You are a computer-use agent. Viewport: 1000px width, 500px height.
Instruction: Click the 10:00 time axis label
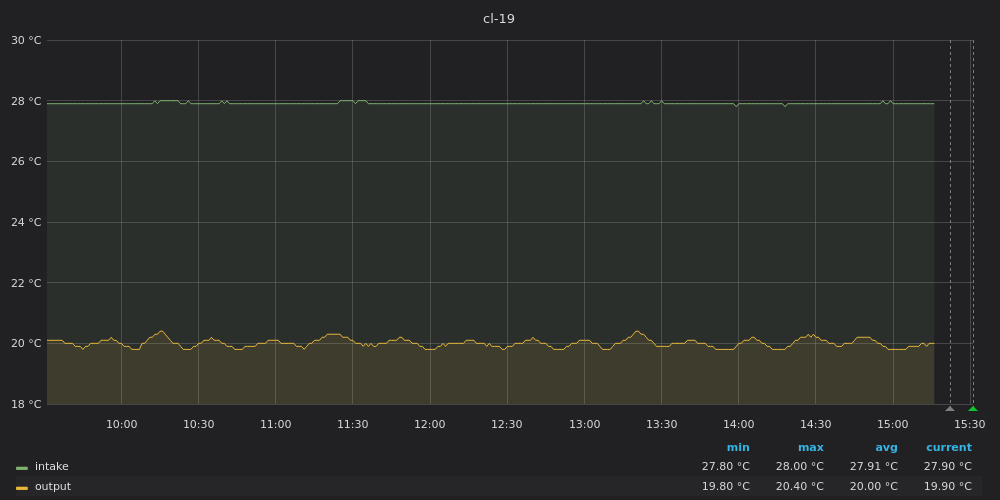click(x=122, y=425)
